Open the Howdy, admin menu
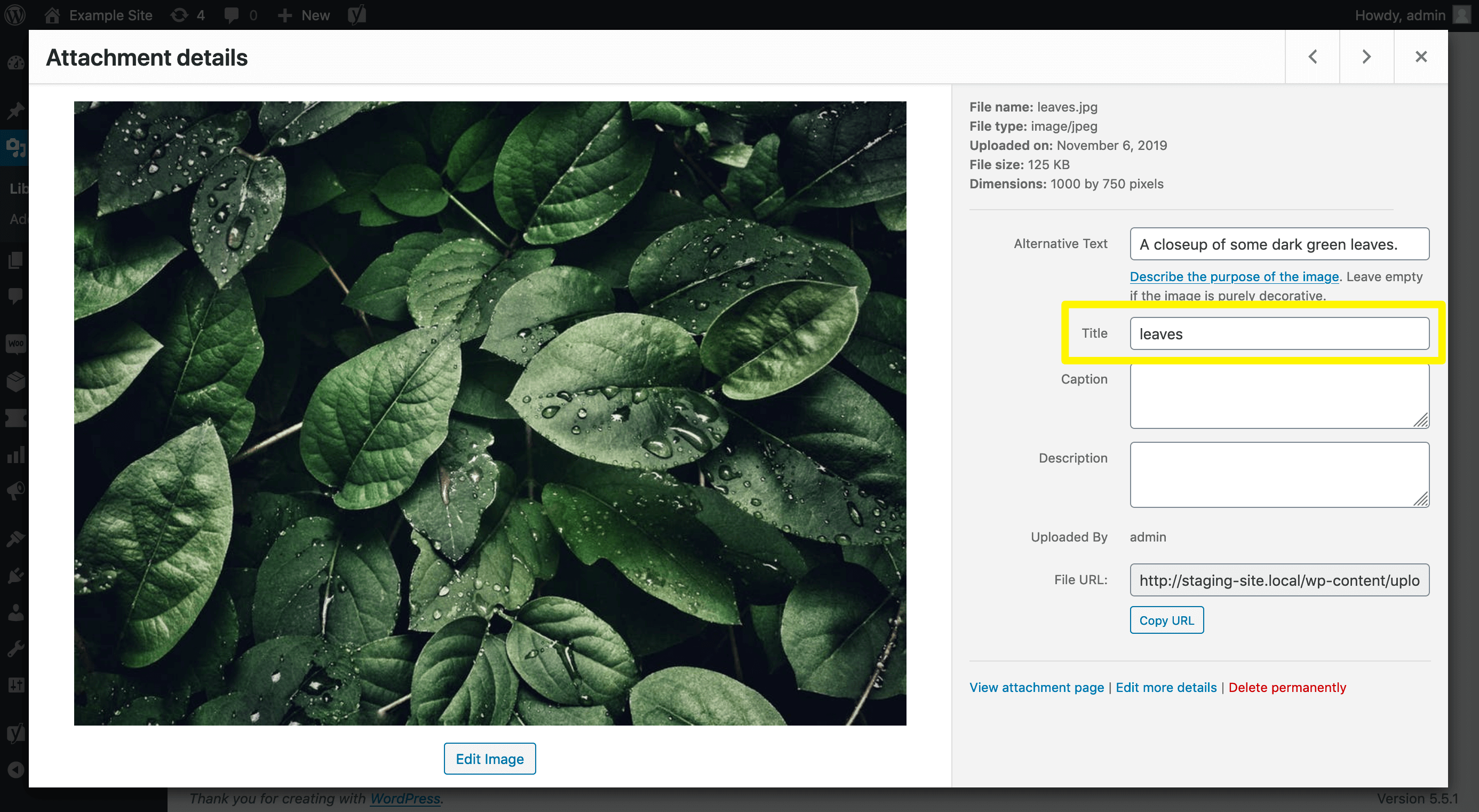The image size is (1479, 812). click(x=1401, y=15)
